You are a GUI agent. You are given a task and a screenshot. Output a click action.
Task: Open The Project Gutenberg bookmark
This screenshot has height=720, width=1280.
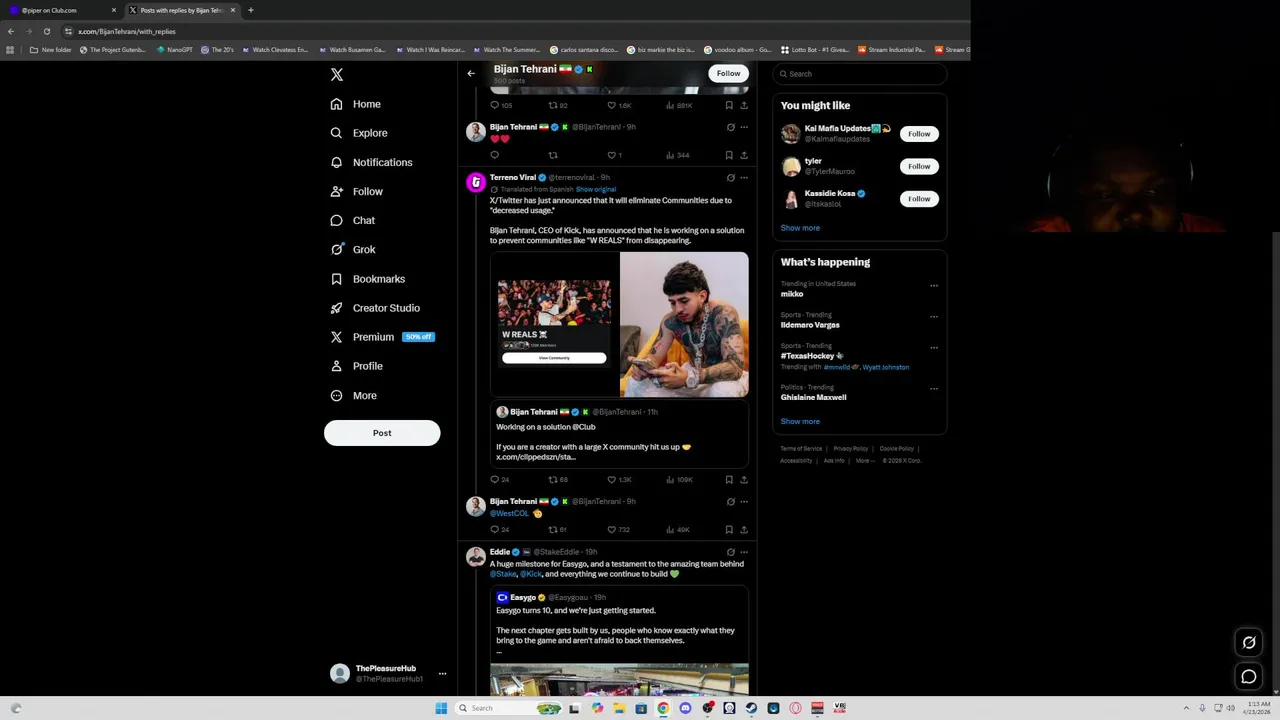click(x=113, y=50)
